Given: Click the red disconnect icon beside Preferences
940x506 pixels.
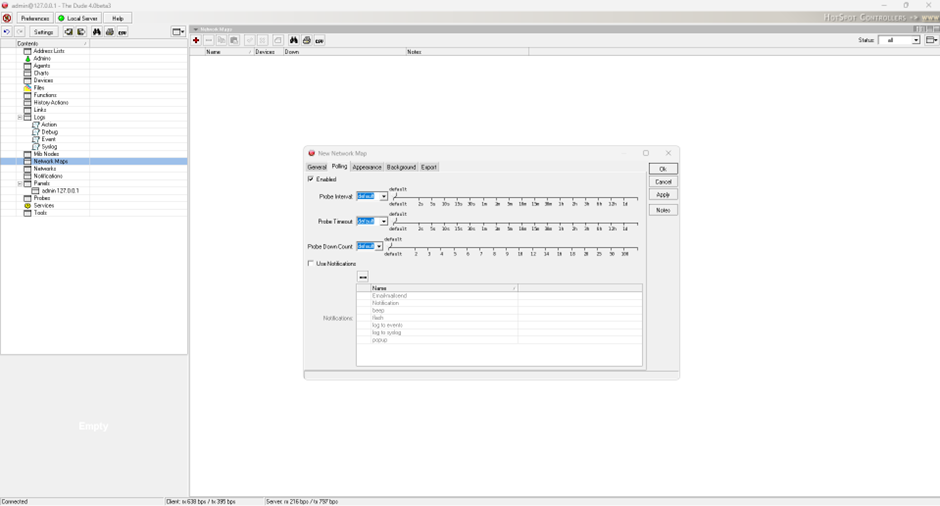Looking at the screenshot, I should pyautogui.click(x=7, y=18).
